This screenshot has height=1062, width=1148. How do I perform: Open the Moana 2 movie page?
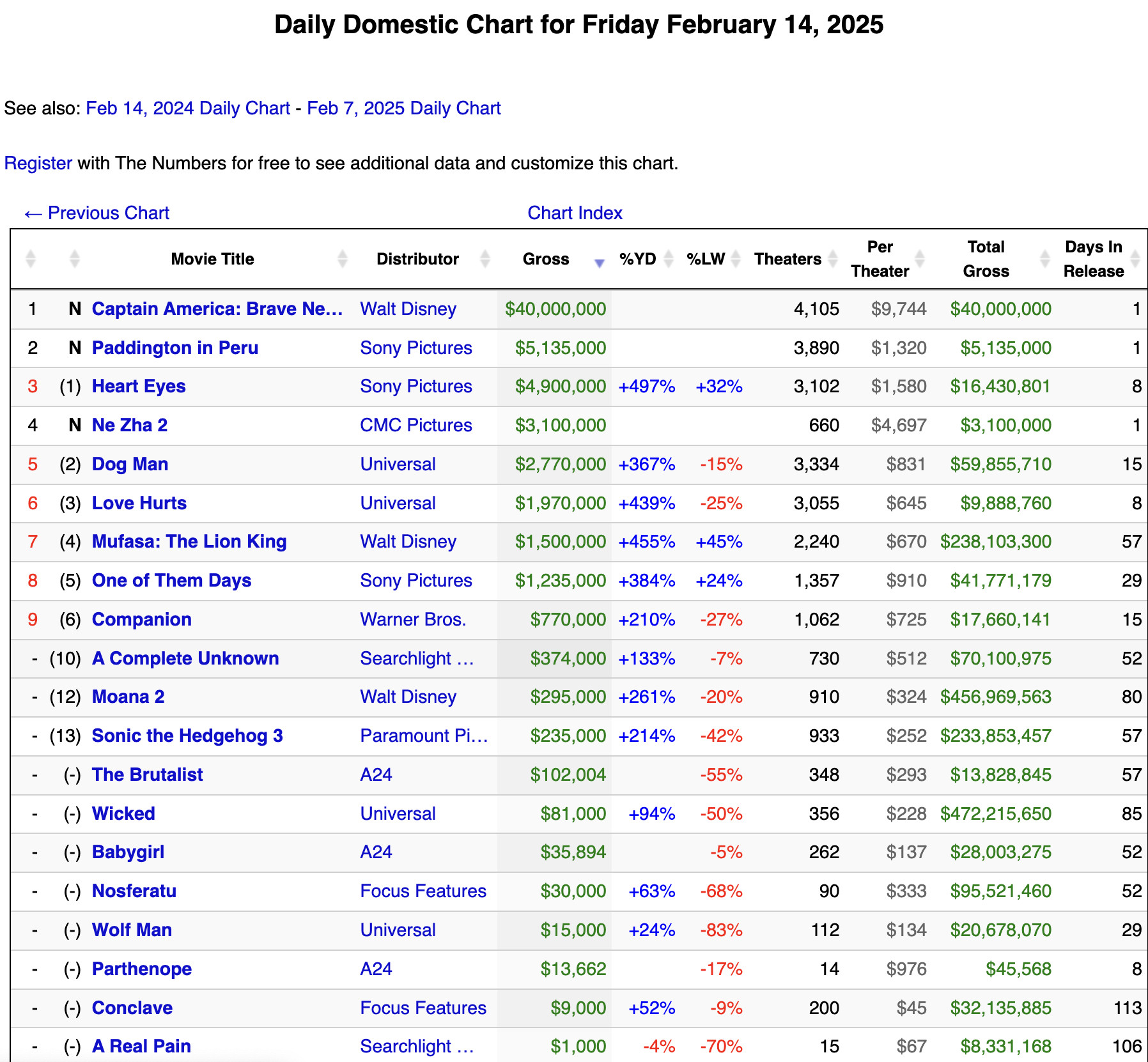pos(128,696)
